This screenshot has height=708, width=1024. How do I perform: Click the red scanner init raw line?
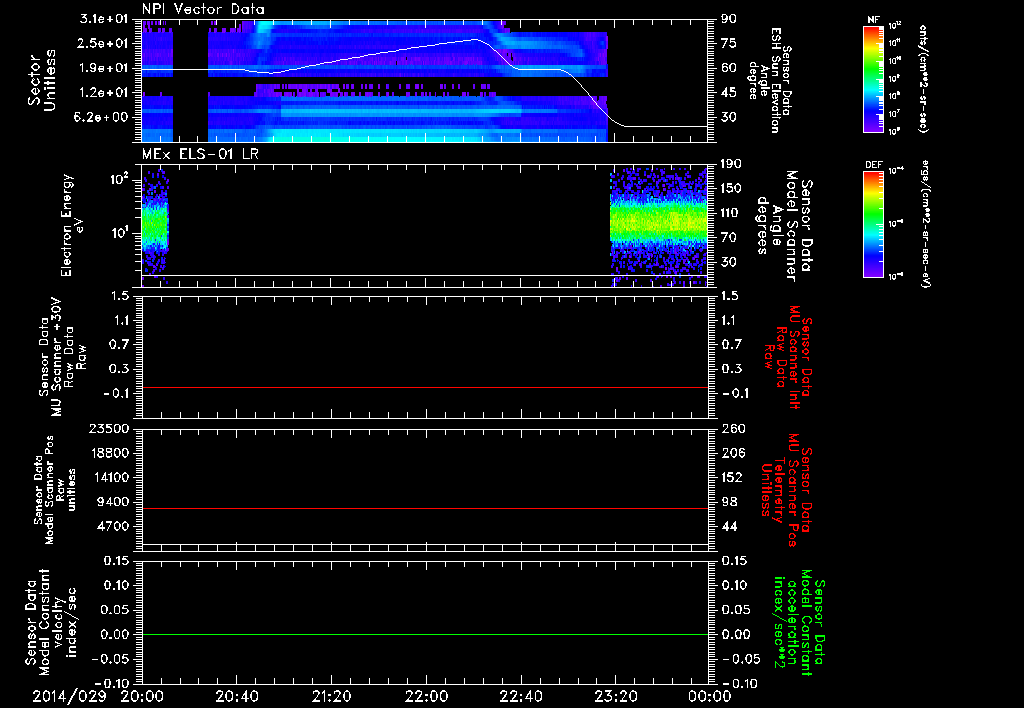[425, 387]
